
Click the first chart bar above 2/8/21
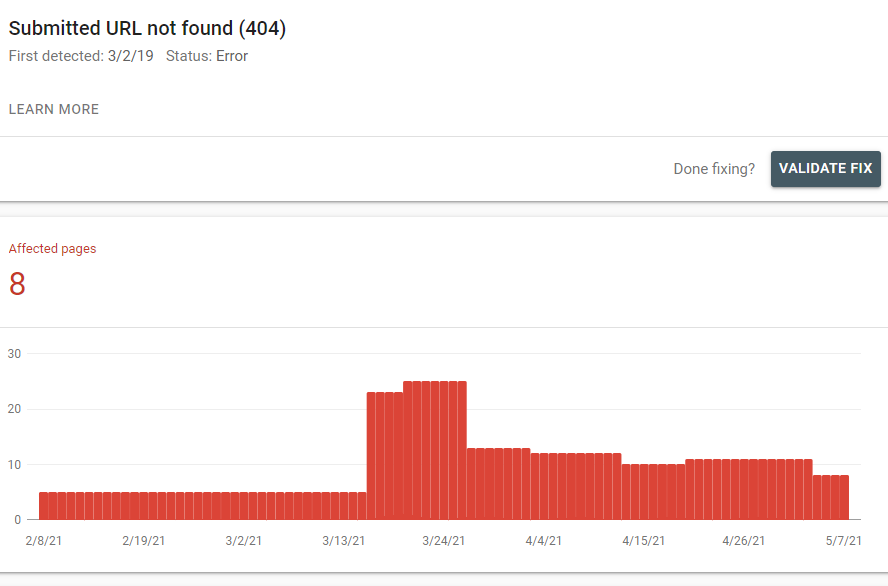tap(44, 506)
